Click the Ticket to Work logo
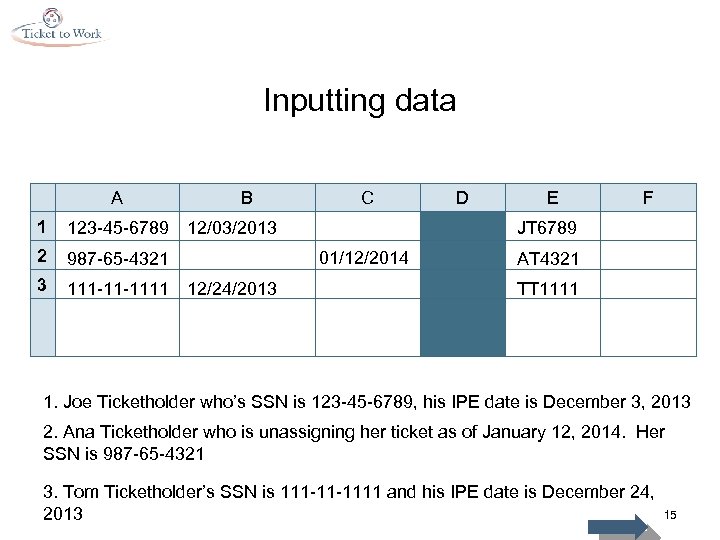Screen dimensions: 720x540 pos(57,27)
